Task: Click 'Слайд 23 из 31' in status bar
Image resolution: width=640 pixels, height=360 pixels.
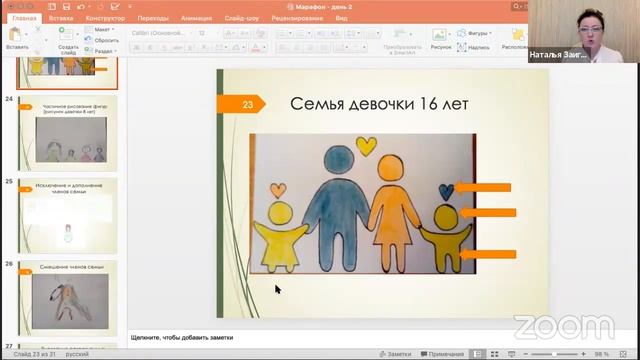Action: coord(34,354)
